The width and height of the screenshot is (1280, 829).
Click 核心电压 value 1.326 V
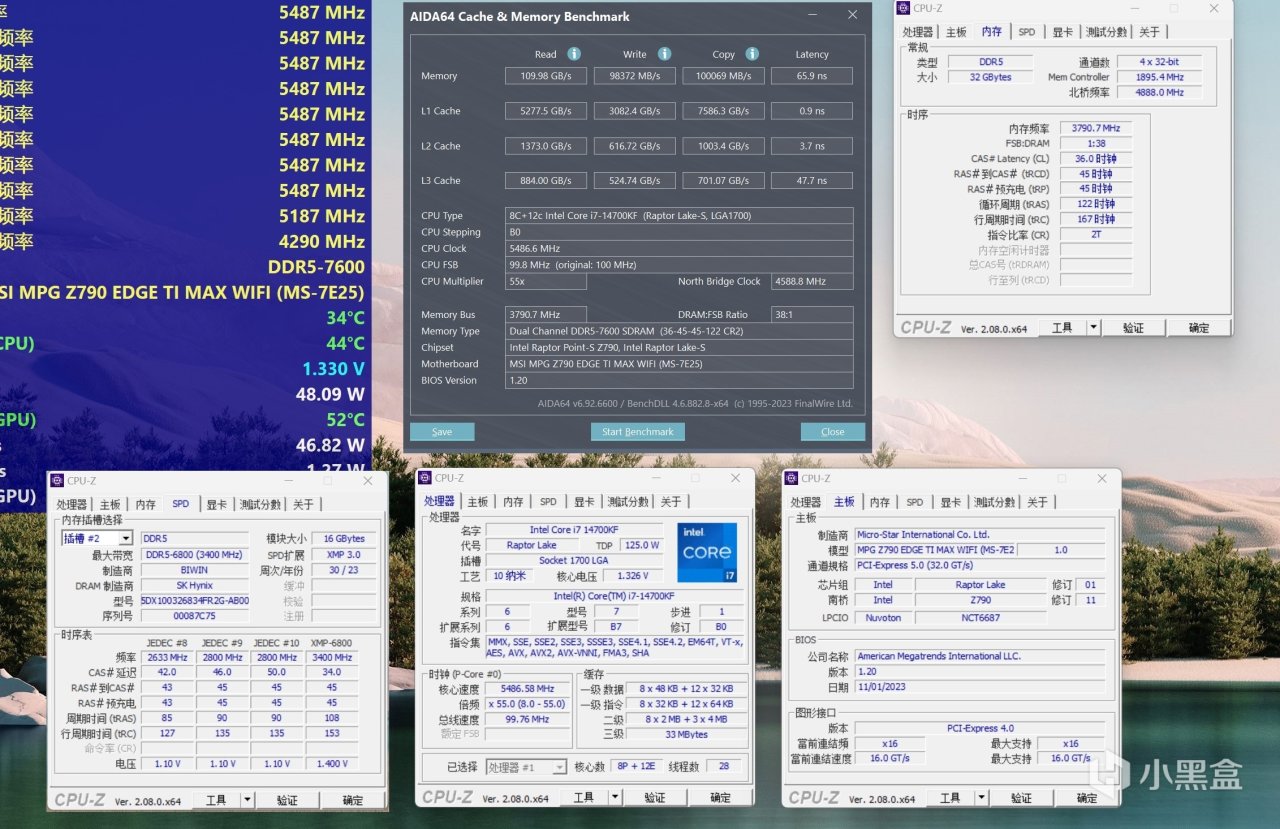tap(635, 576)
